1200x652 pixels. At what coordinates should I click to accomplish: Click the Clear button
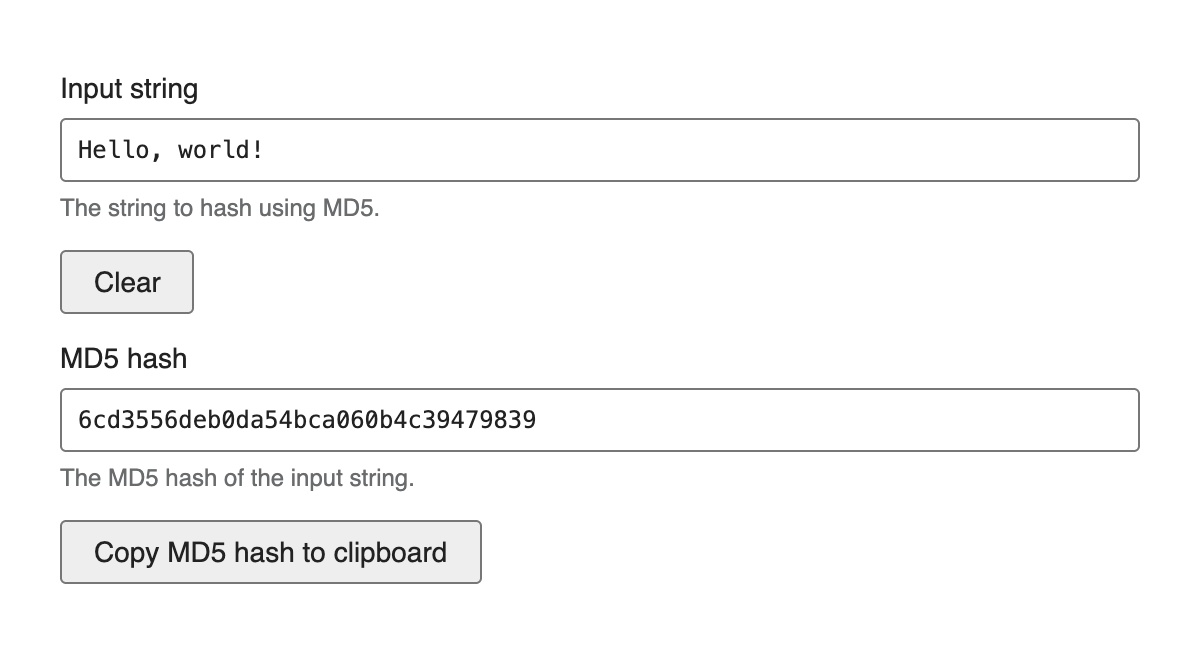[x=127, y=282]
